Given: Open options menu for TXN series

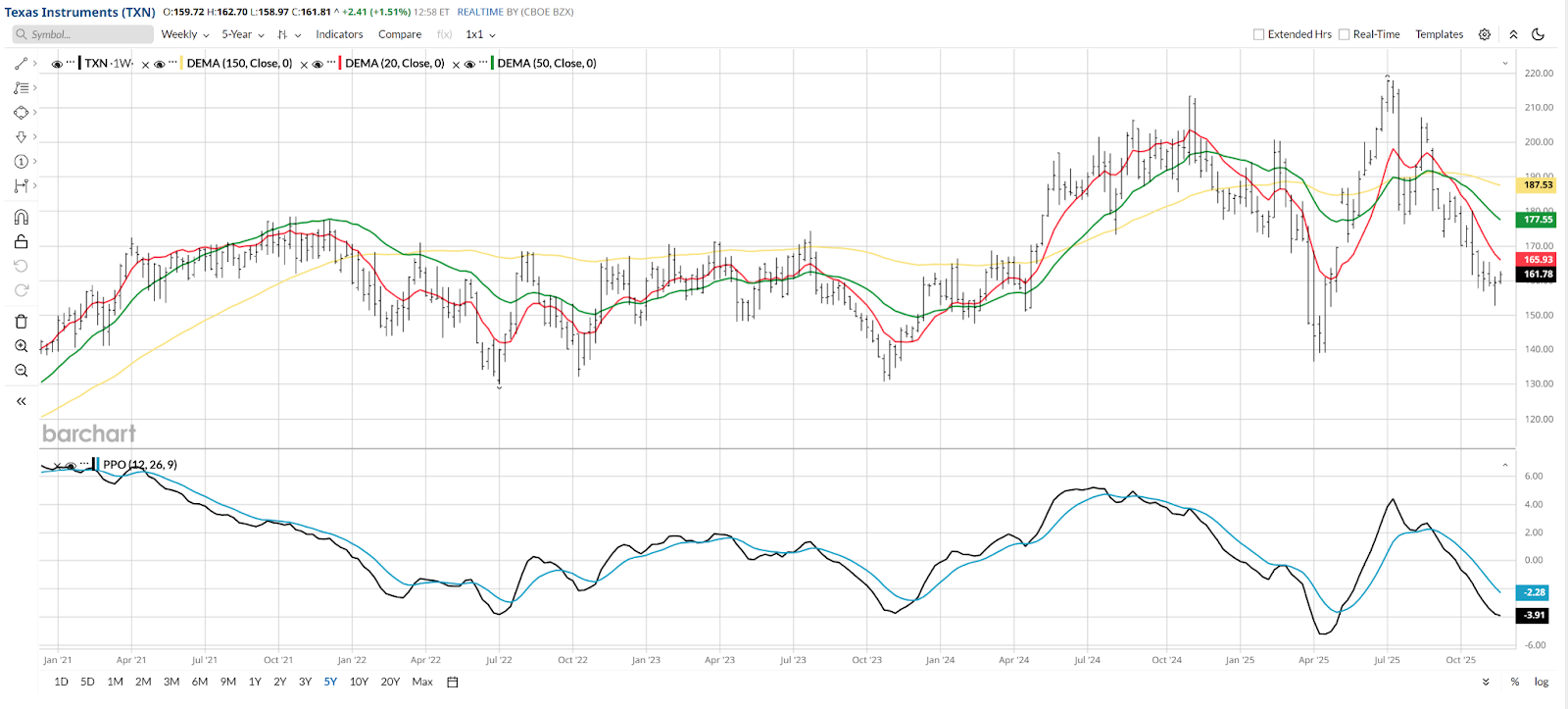Looking at the screenshot, I should (71, 63).
